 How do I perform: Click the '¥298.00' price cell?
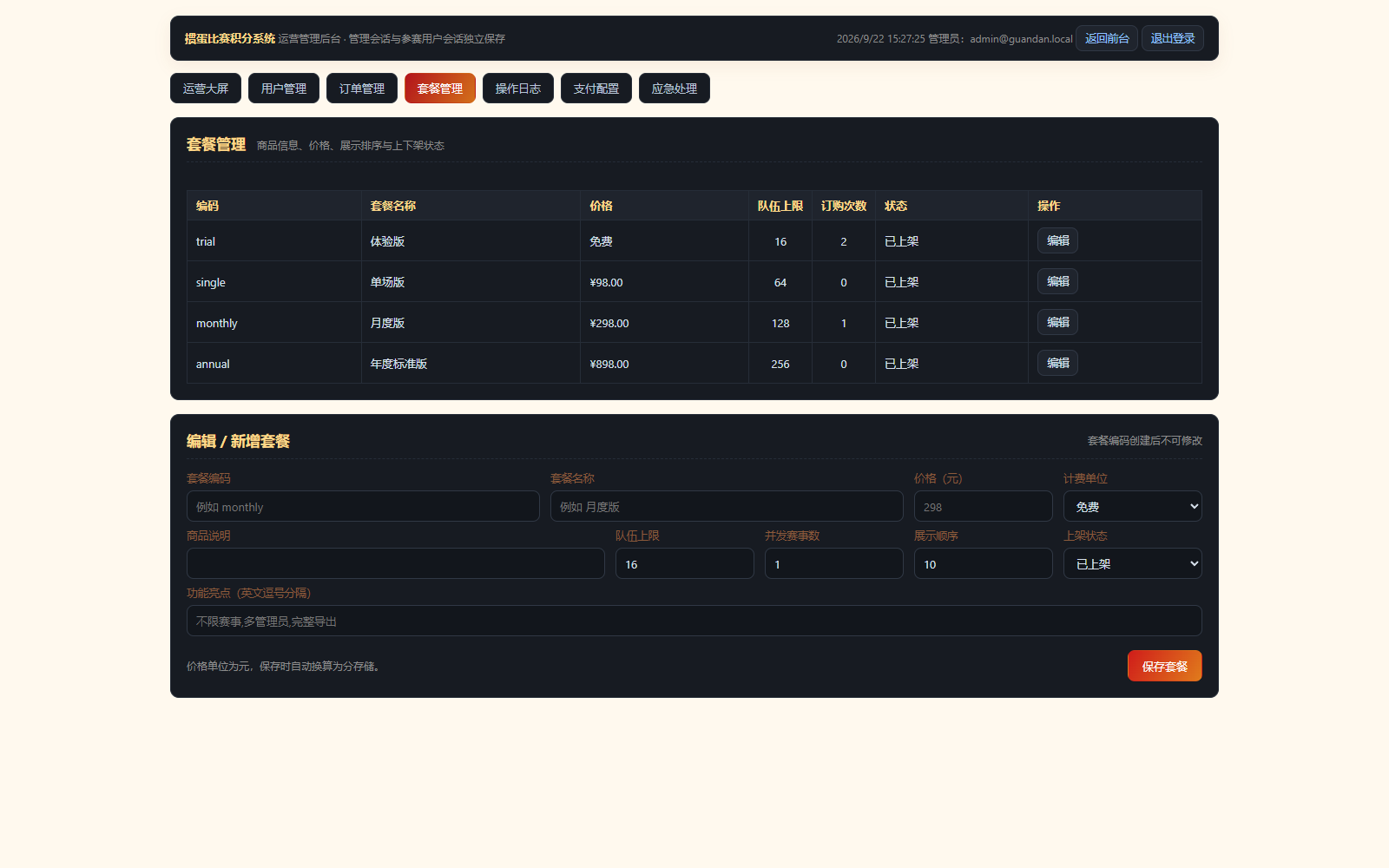(x=664, y=323)
